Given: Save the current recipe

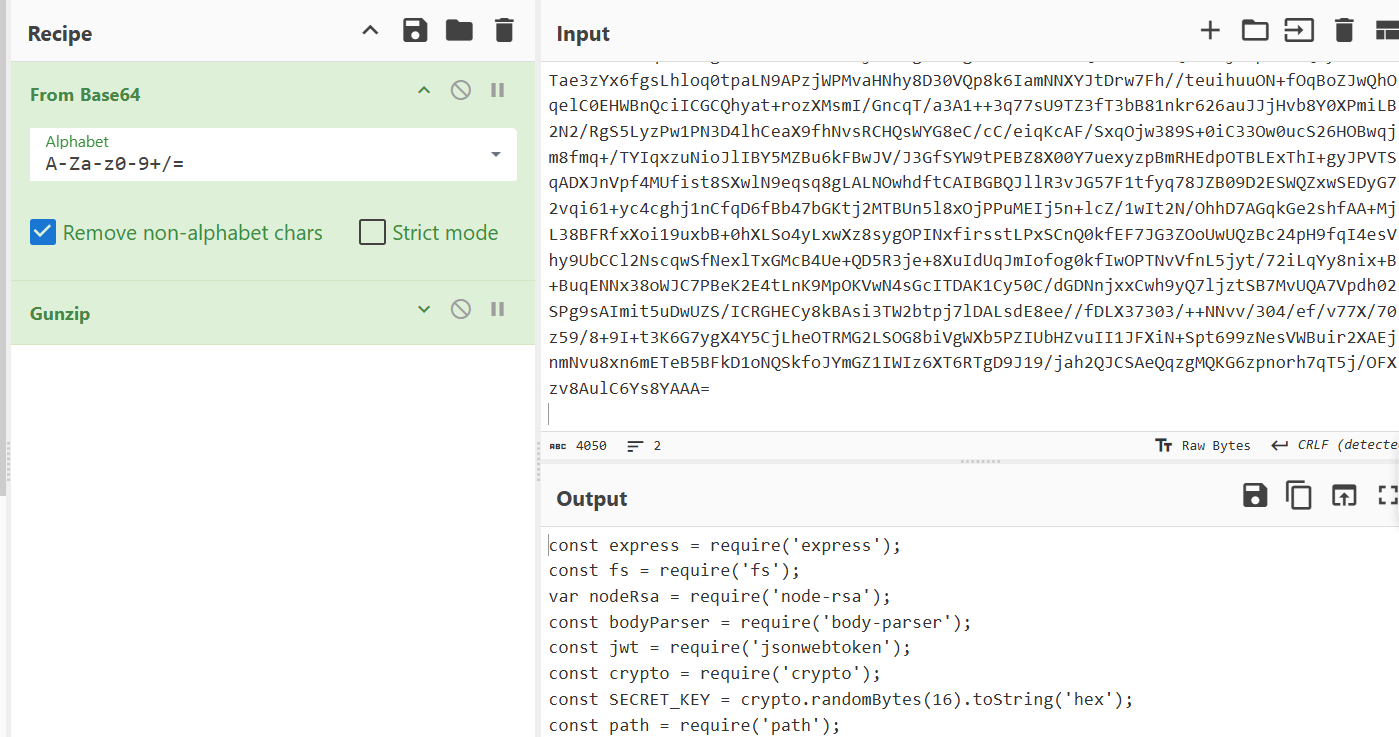Looking at the screenshot, I should 415,31.
